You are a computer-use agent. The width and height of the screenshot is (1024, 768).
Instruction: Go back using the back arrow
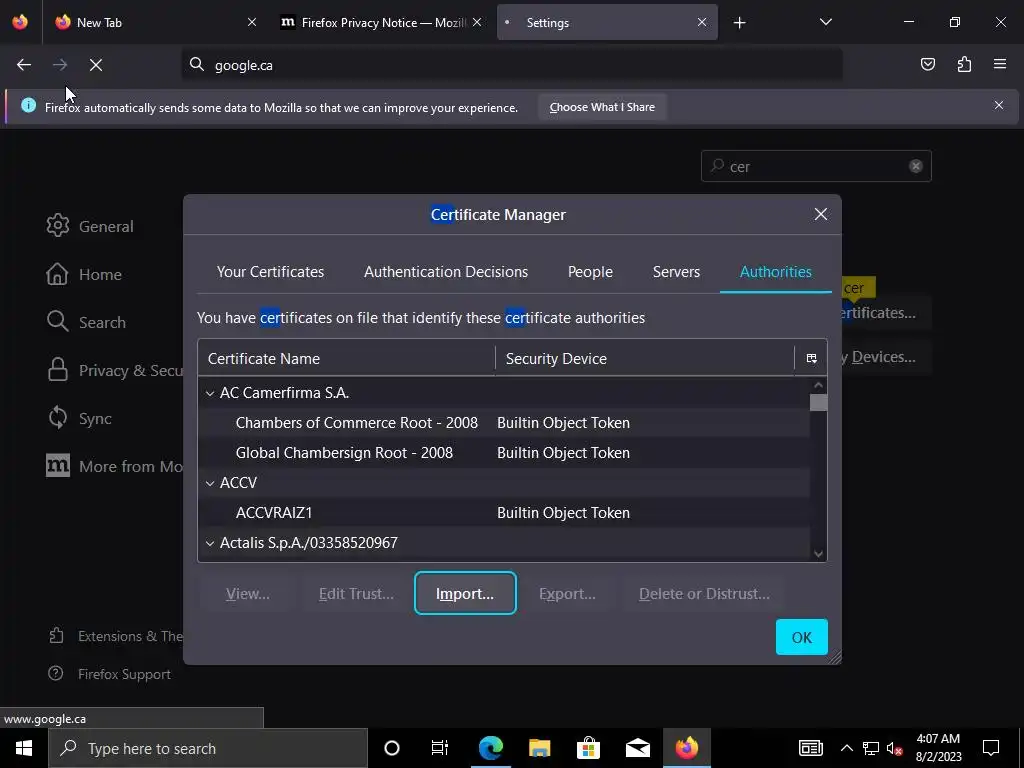click(x=24, y=65)
